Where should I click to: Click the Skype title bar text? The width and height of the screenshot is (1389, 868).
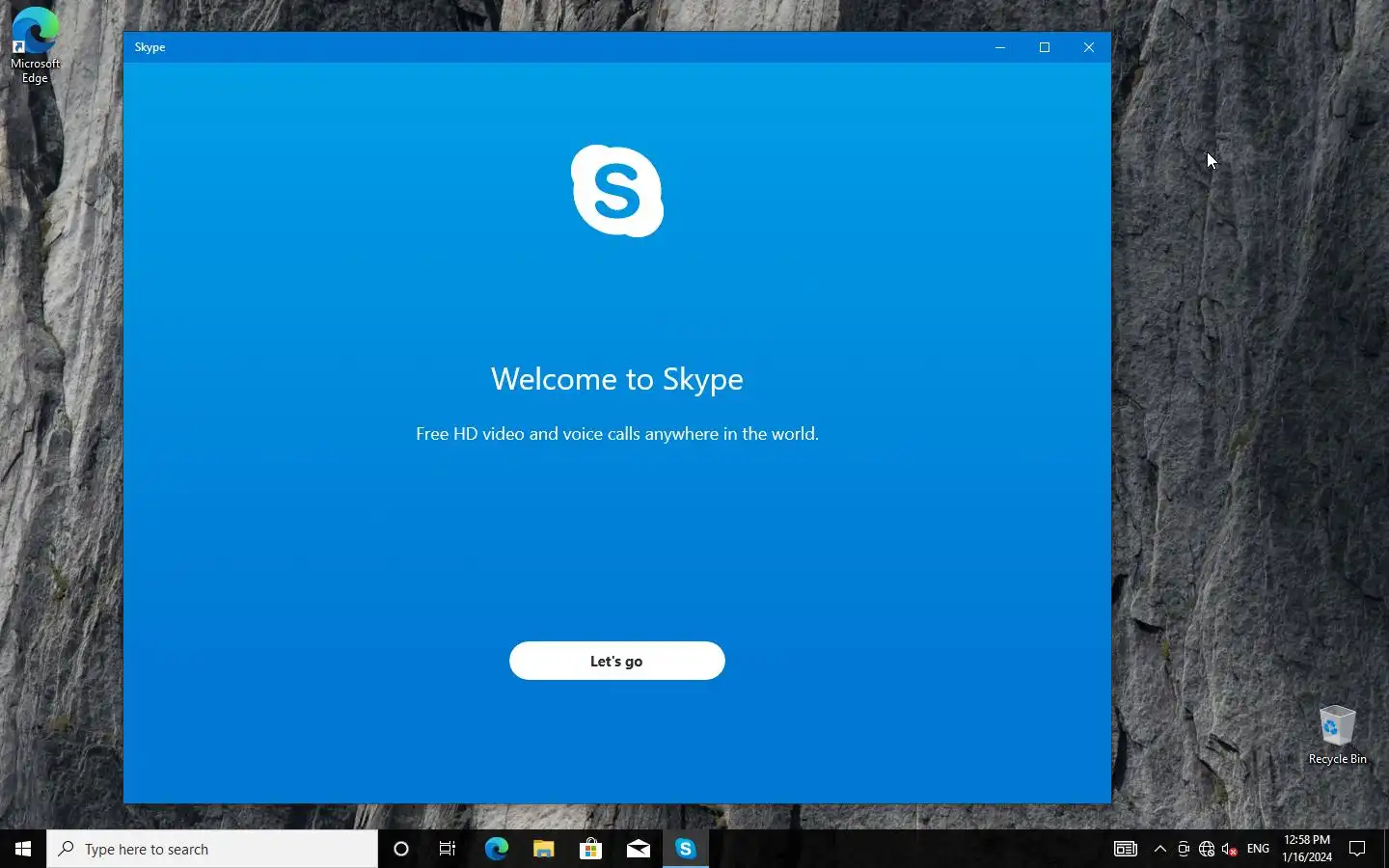click(x=150, y=47)
